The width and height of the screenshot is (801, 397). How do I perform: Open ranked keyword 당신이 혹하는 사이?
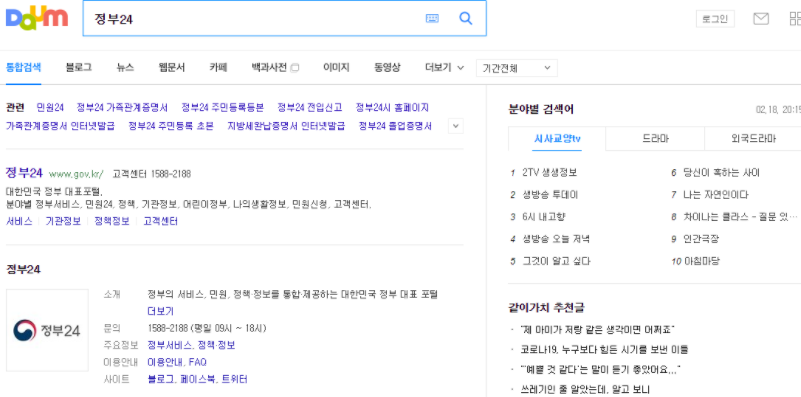pyautogui.click(x=721, y=173)
